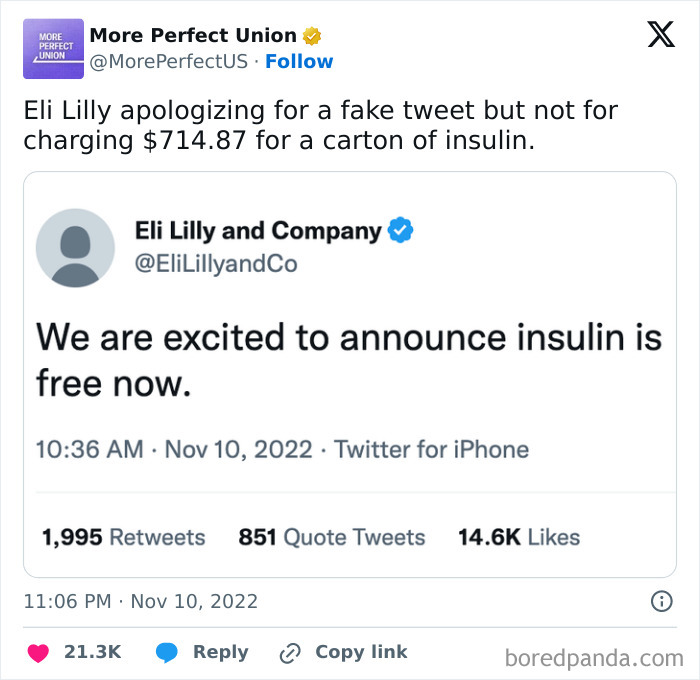The width and height of the screenshot is (700, 680).
Task: Follow the MorePerfectUS account
Action: 299,62
